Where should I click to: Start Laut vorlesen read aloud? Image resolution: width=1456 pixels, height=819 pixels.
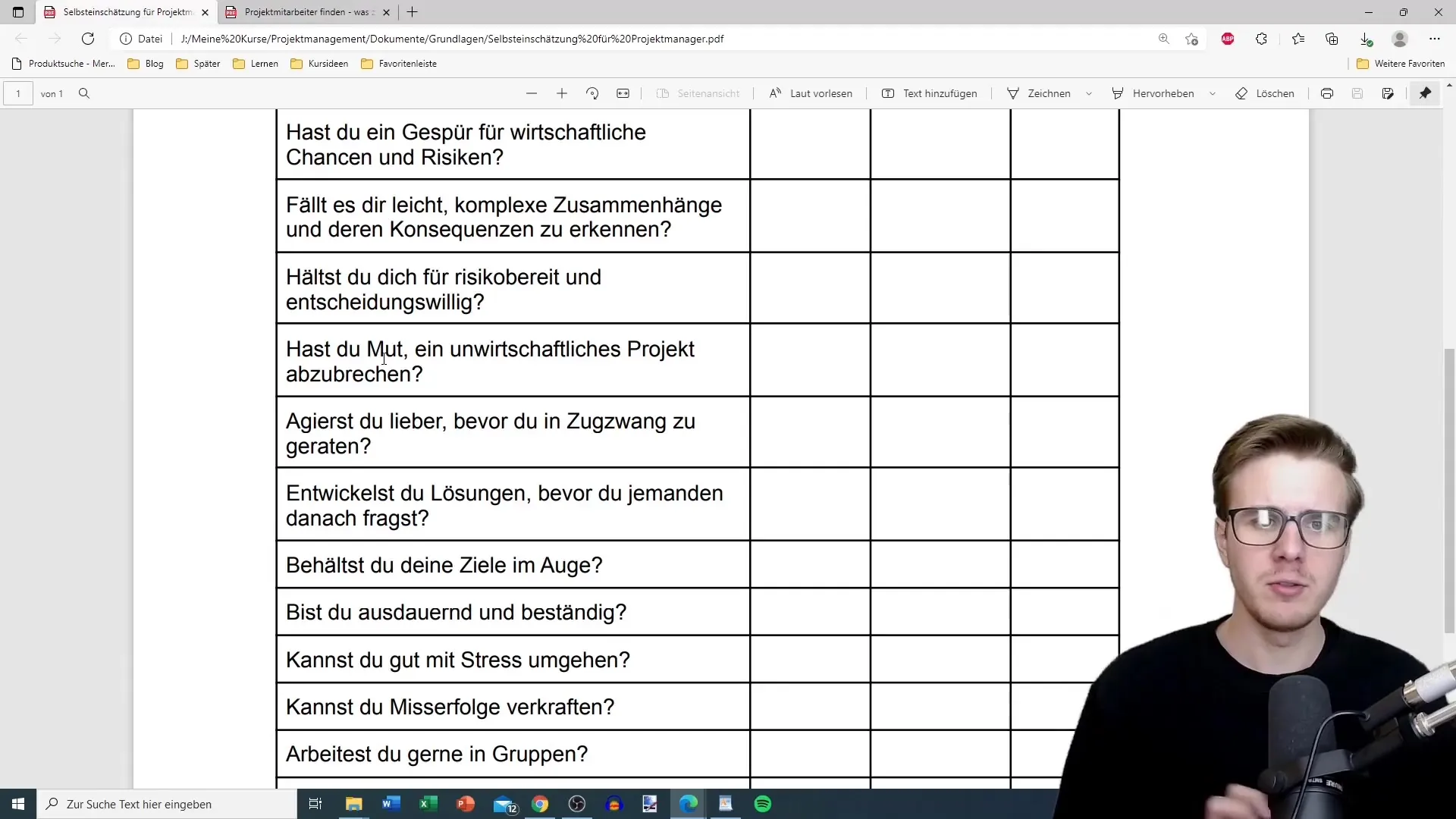tap(810, 93)
